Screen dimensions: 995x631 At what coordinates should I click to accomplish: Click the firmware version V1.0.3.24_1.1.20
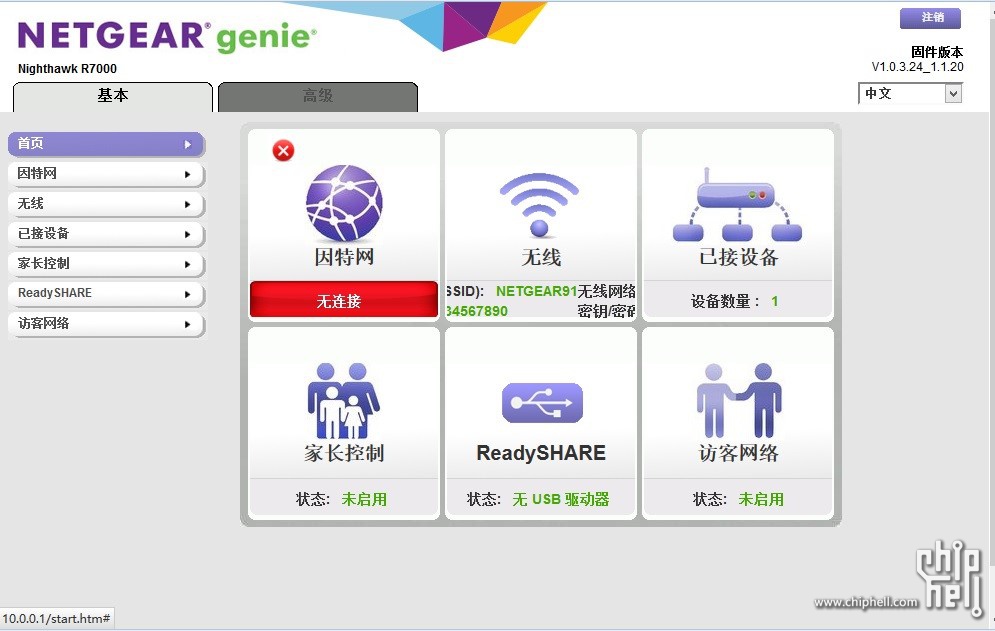point(918,67)
